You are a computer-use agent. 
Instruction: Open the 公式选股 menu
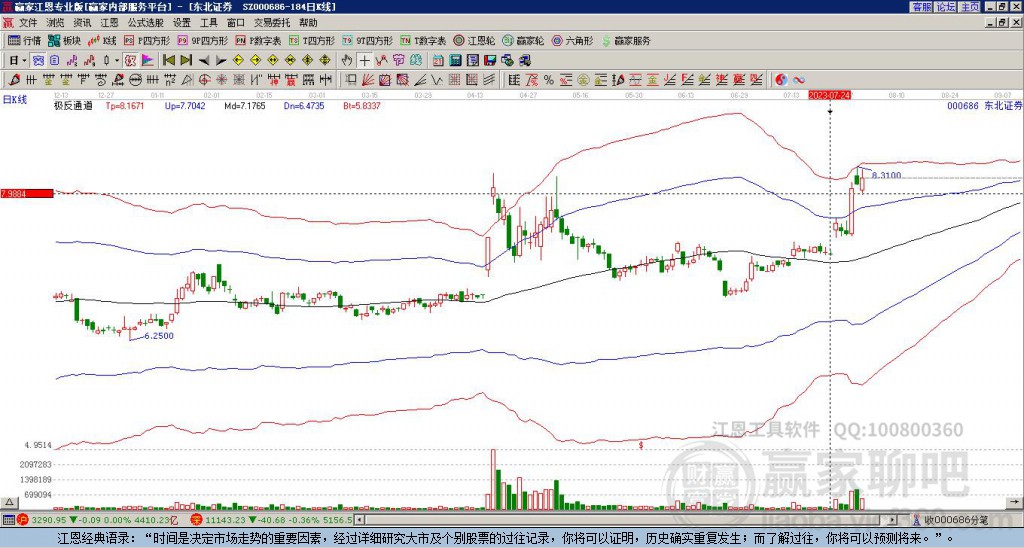(146, 23)
